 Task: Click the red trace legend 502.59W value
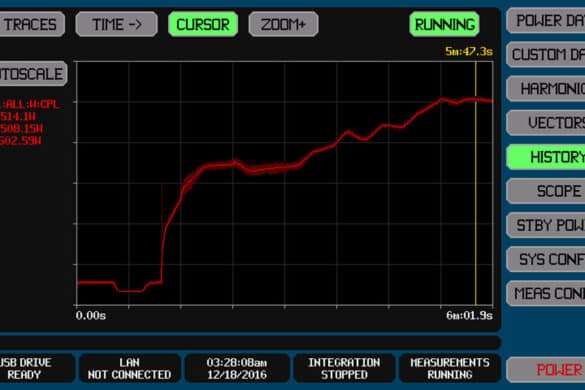(21, 141)
